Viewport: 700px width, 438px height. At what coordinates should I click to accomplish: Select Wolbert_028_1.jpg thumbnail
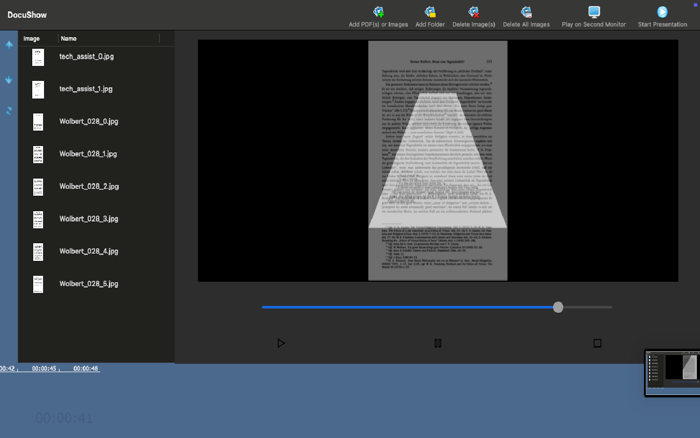tap(38, 154)
